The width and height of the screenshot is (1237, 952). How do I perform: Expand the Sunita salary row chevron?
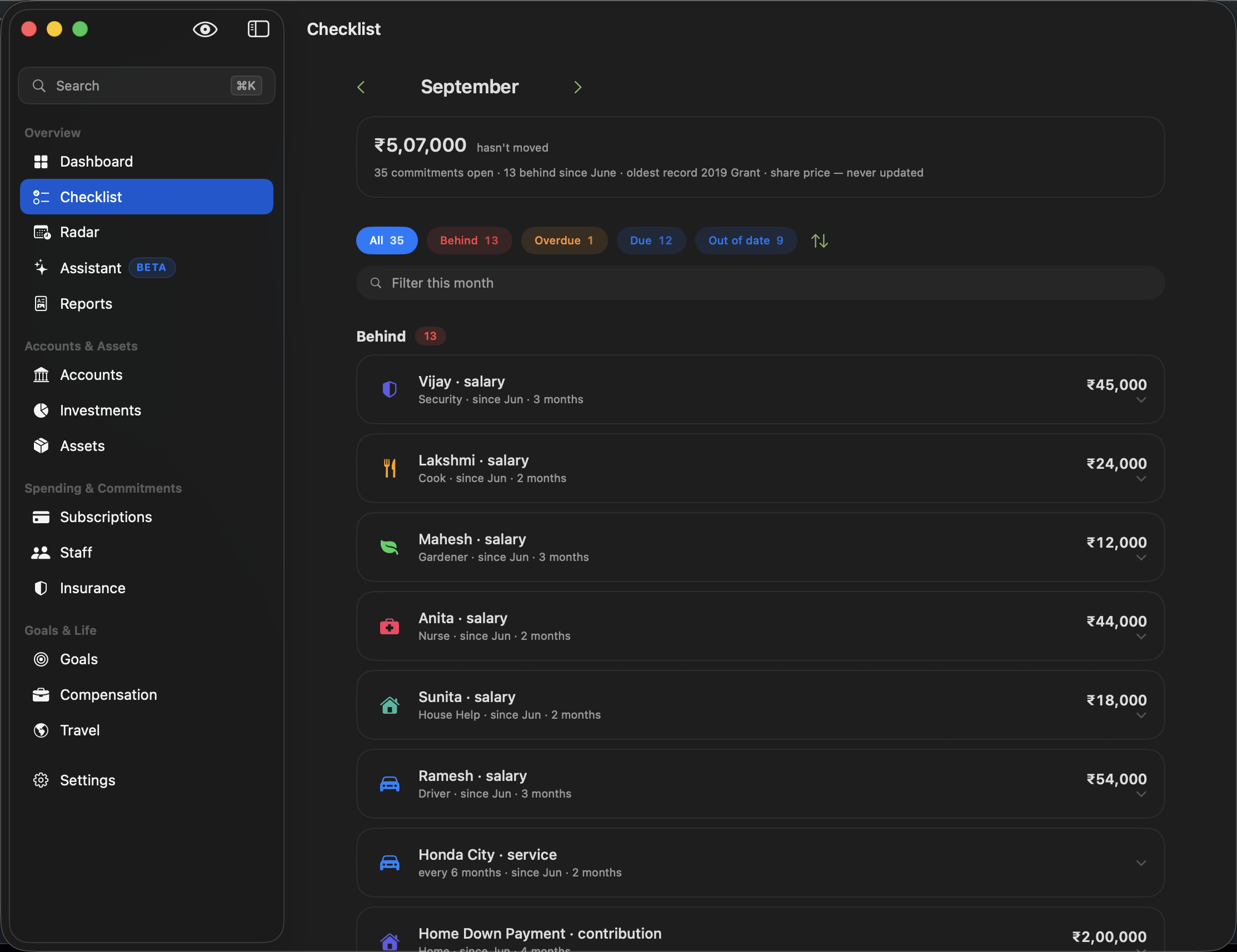1141,716
